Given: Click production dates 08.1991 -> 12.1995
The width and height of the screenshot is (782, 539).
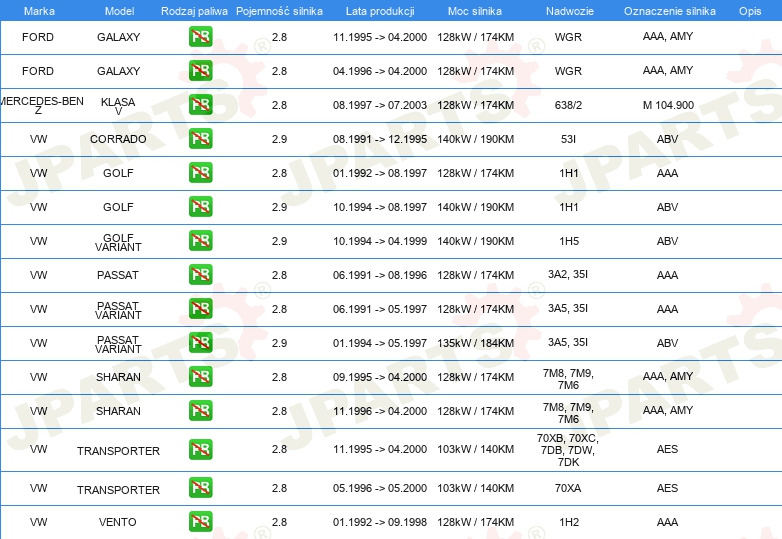Looking at the screenshot, I should click(380, 139).
